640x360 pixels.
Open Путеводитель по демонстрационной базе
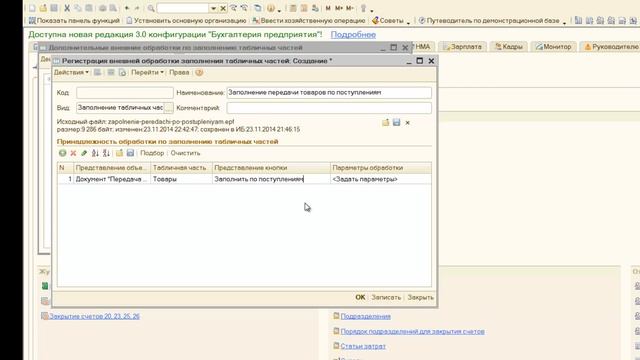(x=492, y=20)
